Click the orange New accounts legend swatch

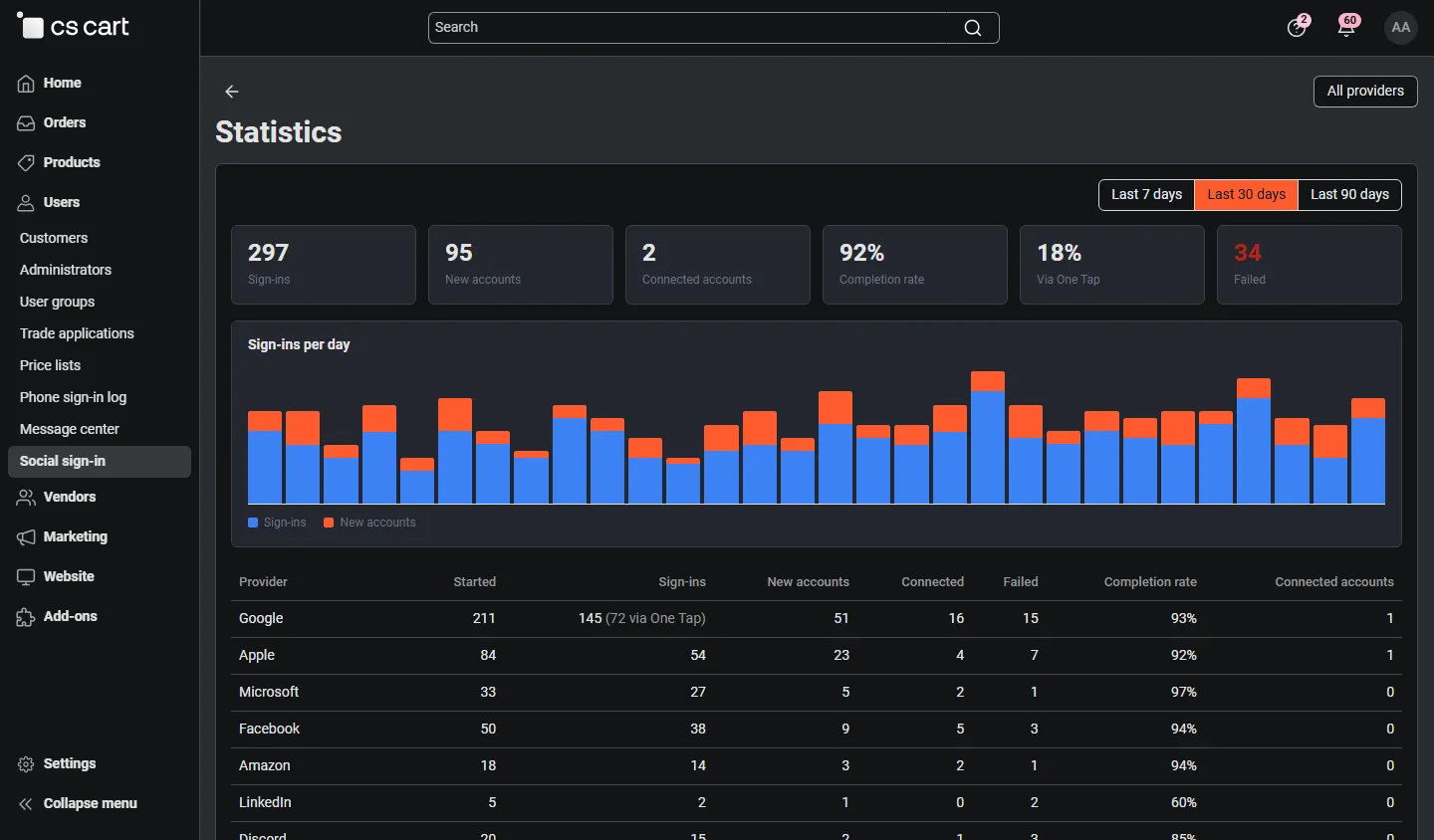[x=329, y=523]
